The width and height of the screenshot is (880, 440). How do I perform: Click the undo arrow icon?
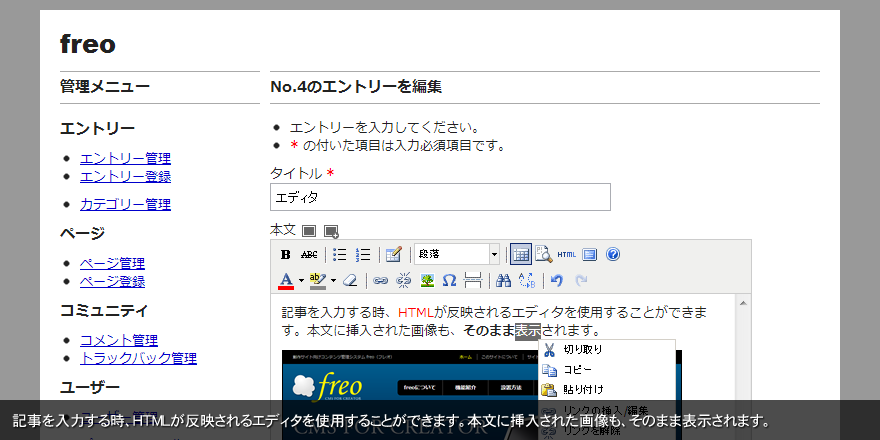point(557,280)
